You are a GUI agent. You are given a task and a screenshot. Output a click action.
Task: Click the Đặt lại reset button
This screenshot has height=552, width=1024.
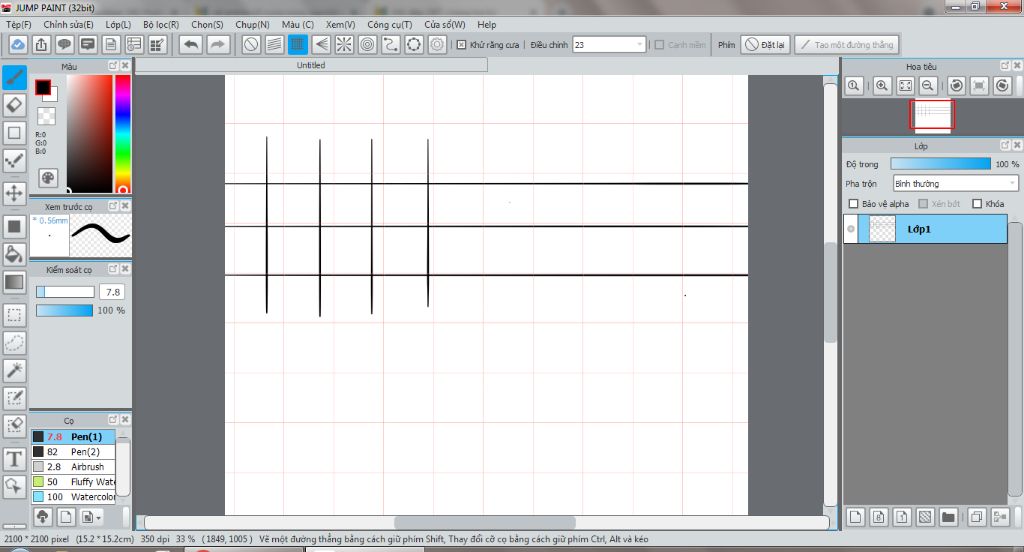tap(765, 44)
